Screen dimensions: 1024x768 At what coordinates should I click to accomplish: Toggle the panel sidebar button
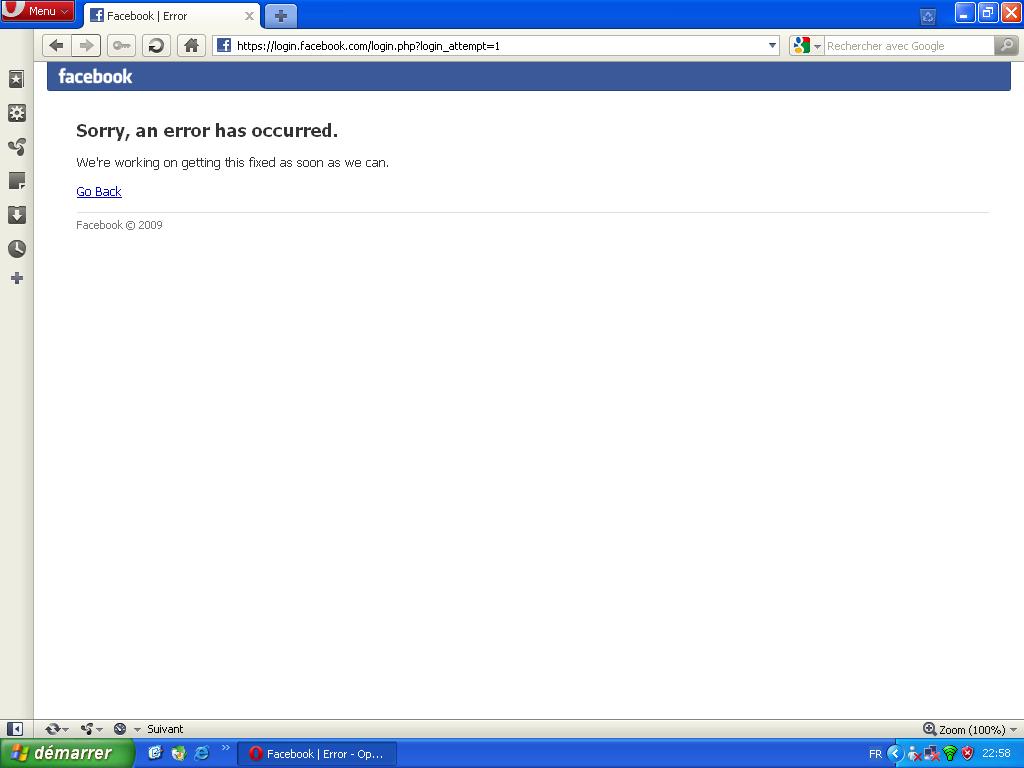pos(15,729)
